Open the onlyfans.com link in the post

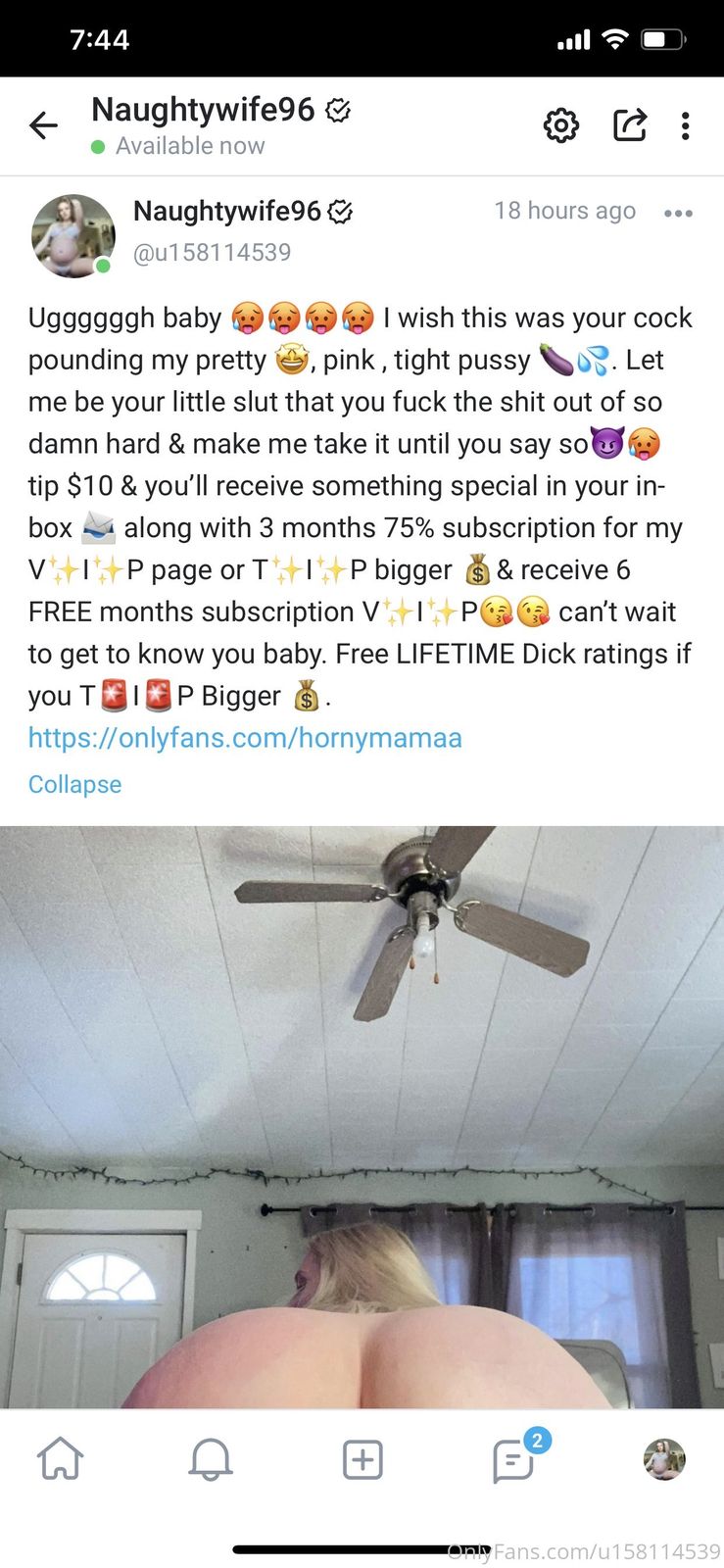(x=245, y=737)
